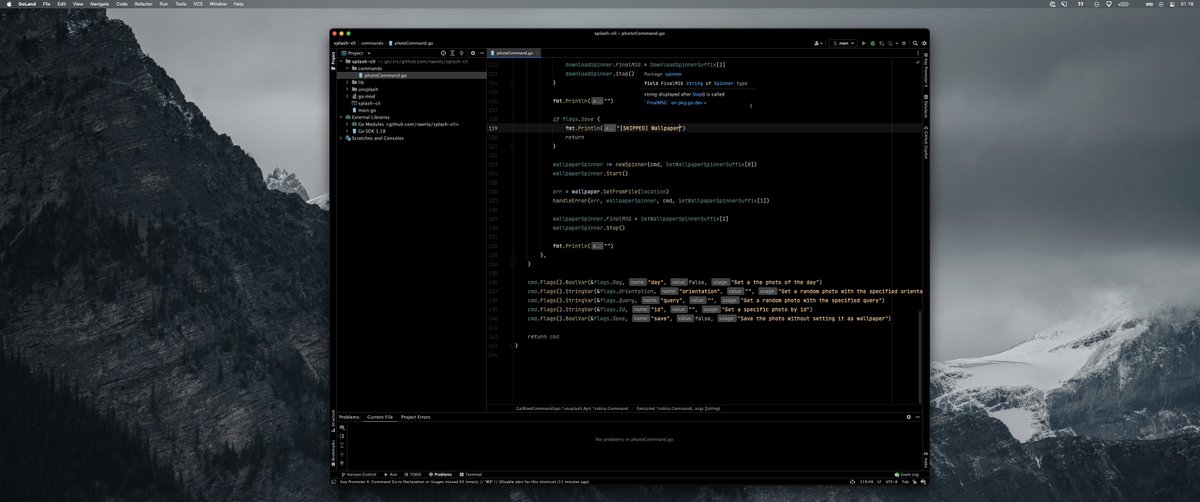Open Key Promoter X tool window
1200x502 pixels.
(925, 68)
